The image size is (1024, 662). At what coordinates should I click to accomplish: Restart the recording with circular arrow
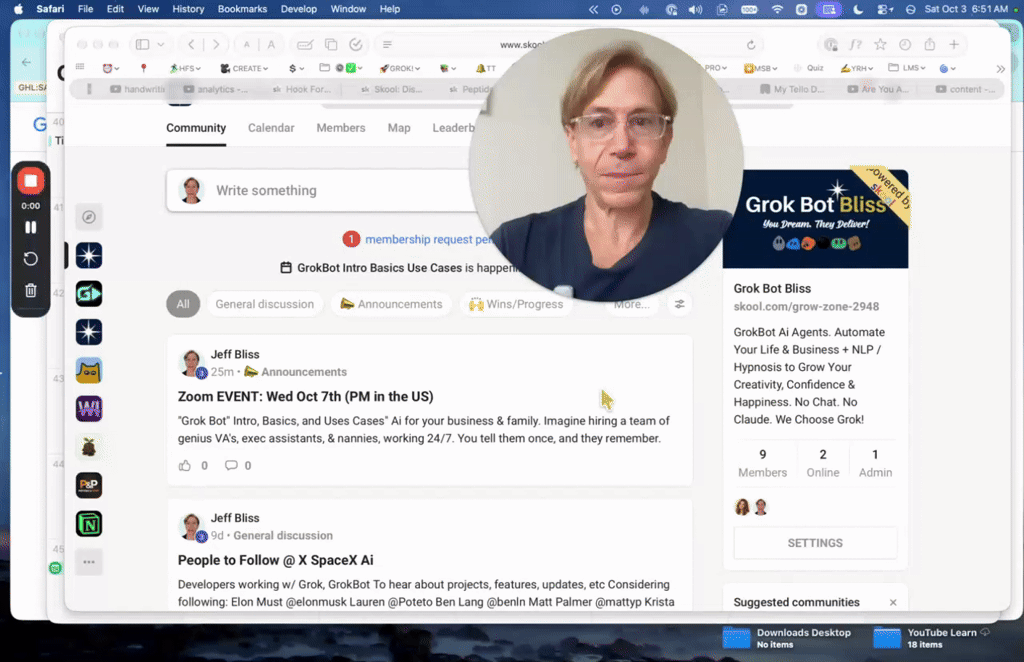(x=31, y=259)
